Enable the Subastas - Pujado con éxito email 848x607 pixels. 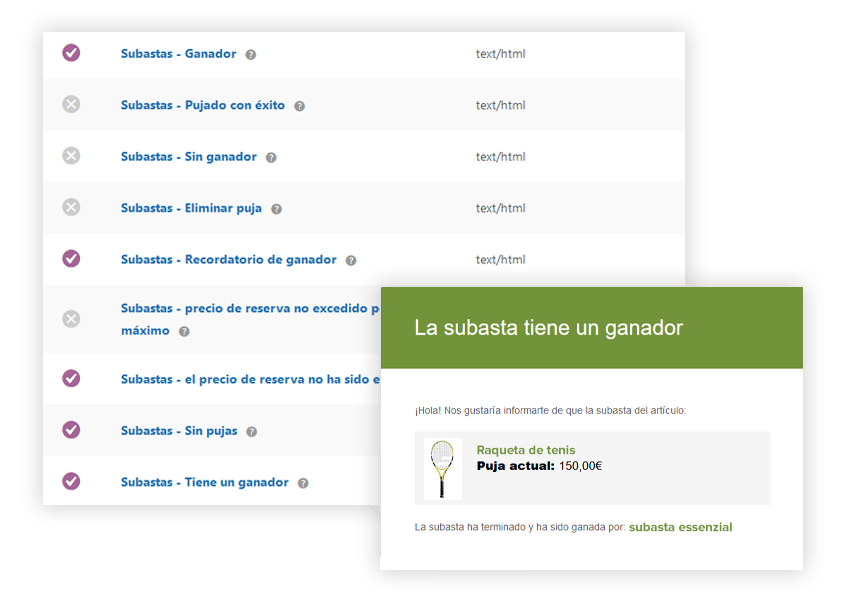(71, 104)
